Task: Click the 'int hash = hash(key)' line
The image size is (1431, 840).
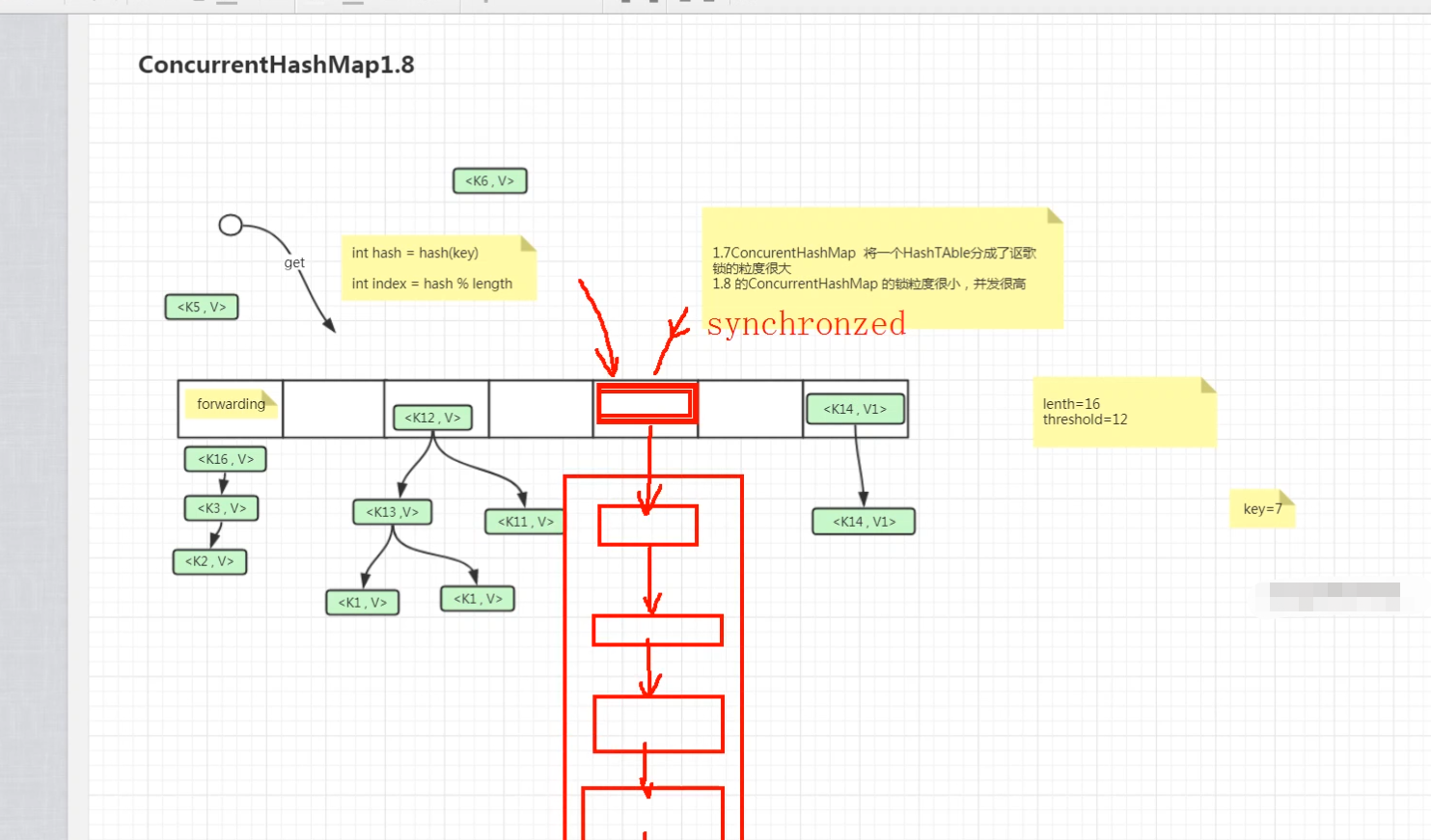Action: tap(415, 253)
